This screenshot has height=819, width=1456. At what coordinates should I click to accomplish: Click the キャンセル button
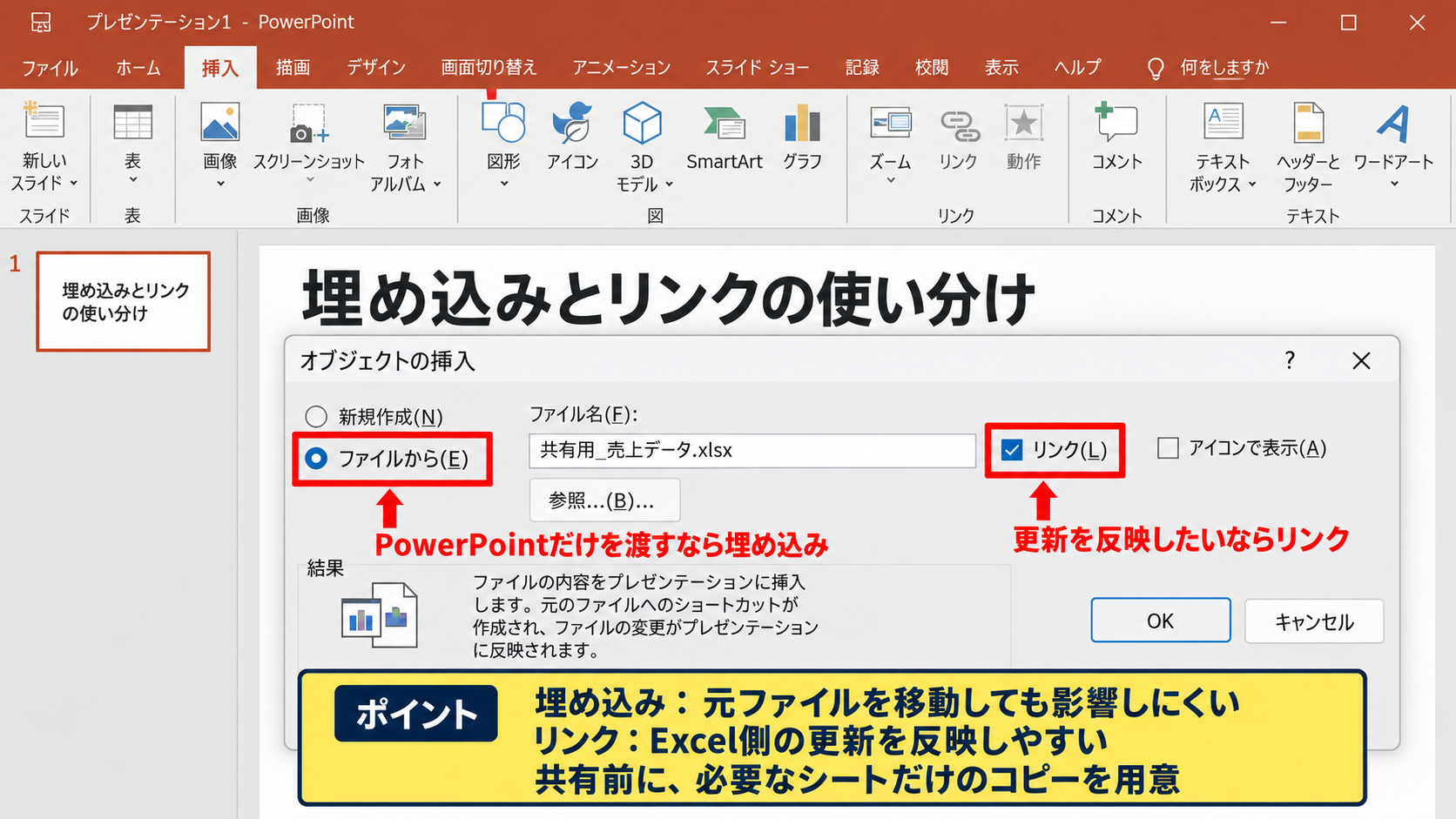1314,621
